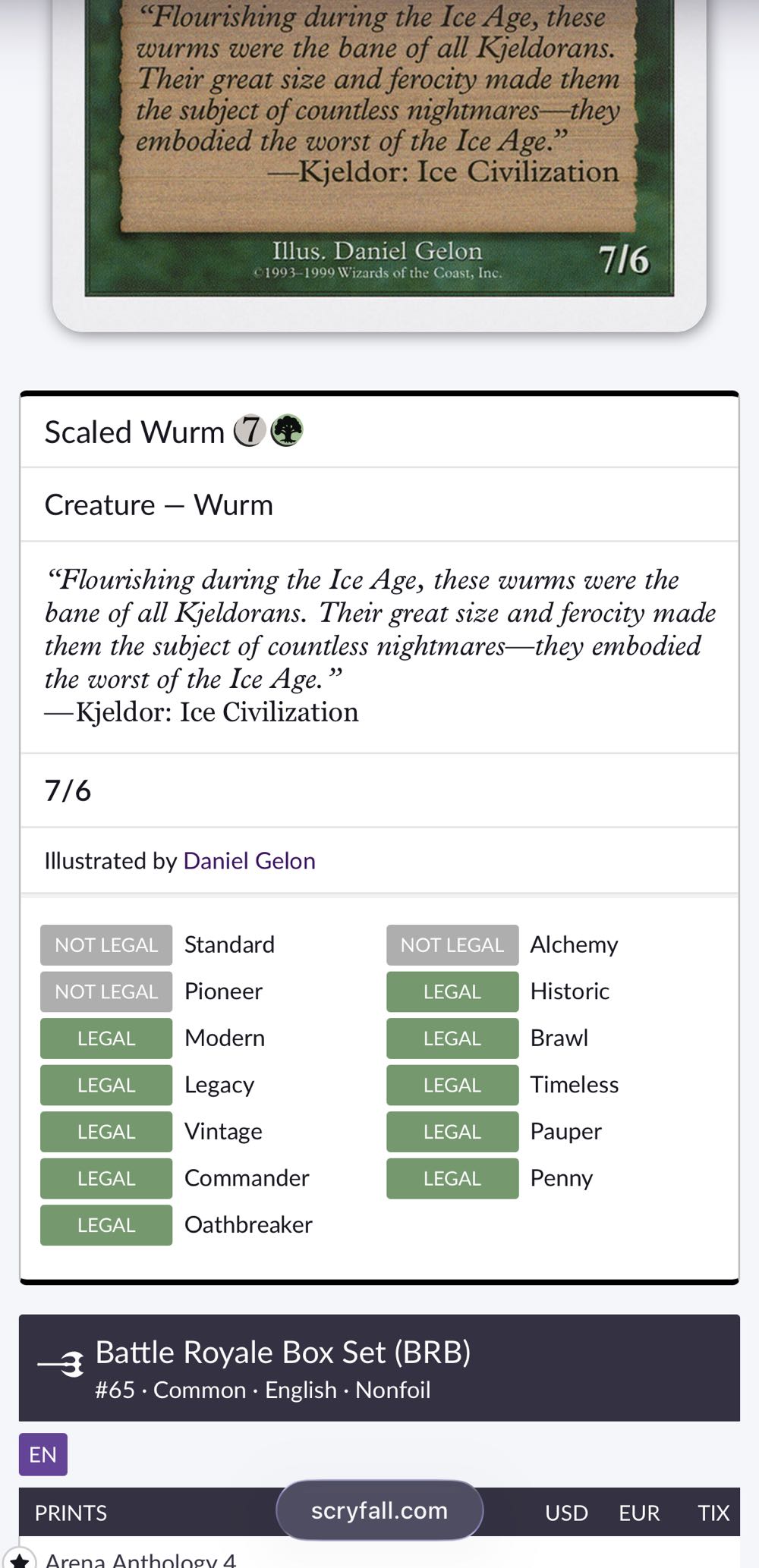Click the generic 7 mana cost symbol
The image size is (759, 1568).
tap(250, 432)
